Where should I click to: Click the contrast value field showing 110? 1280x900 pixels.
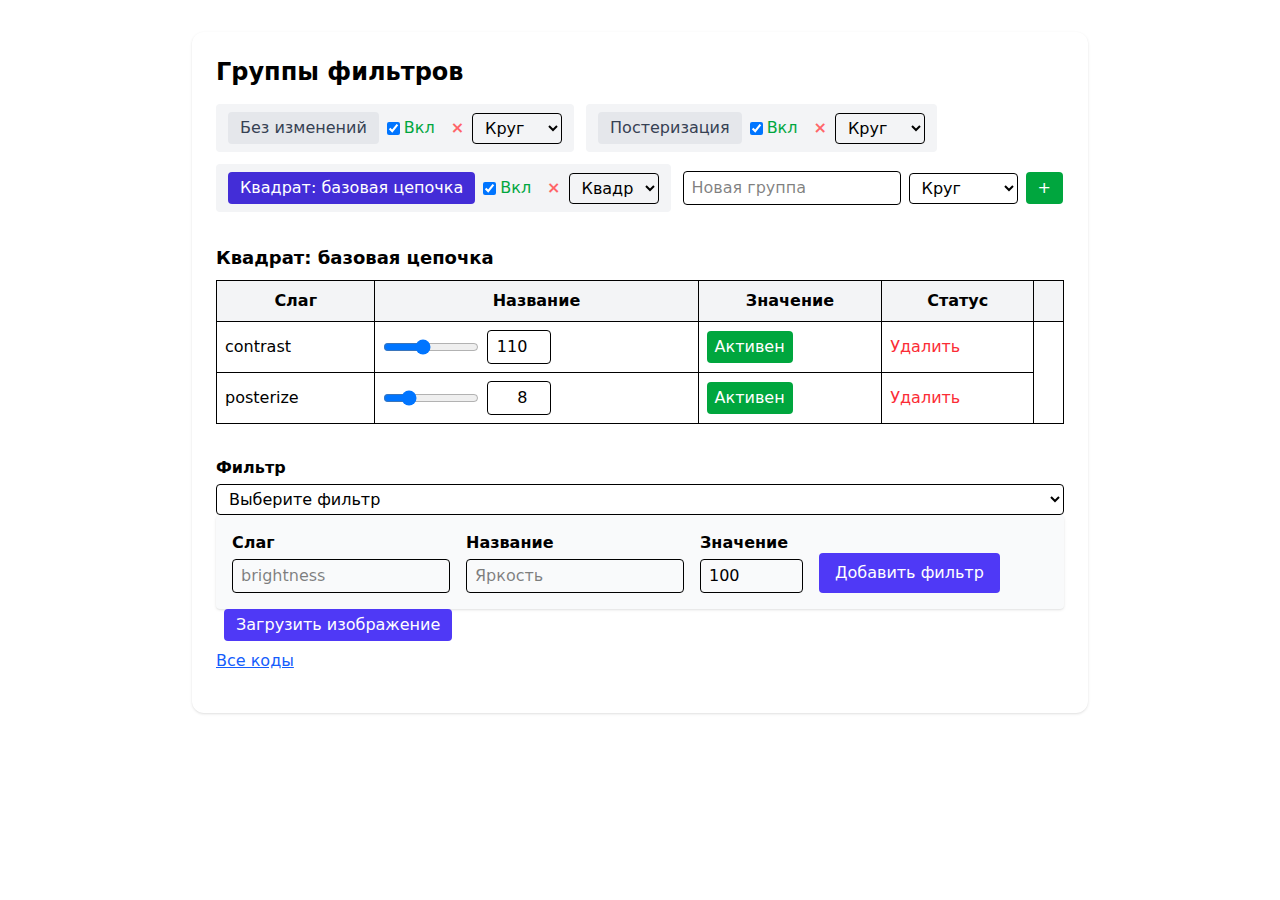click(519, 347)
